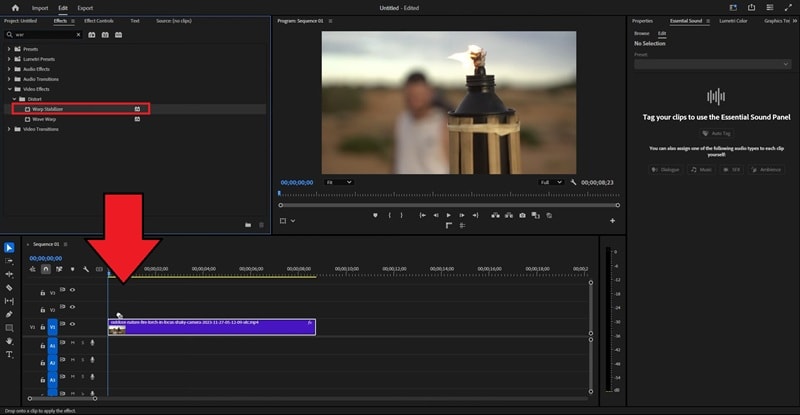Screen dimensions: 800x415
Task: Select the Slip tool
Action: pos(9,301)
